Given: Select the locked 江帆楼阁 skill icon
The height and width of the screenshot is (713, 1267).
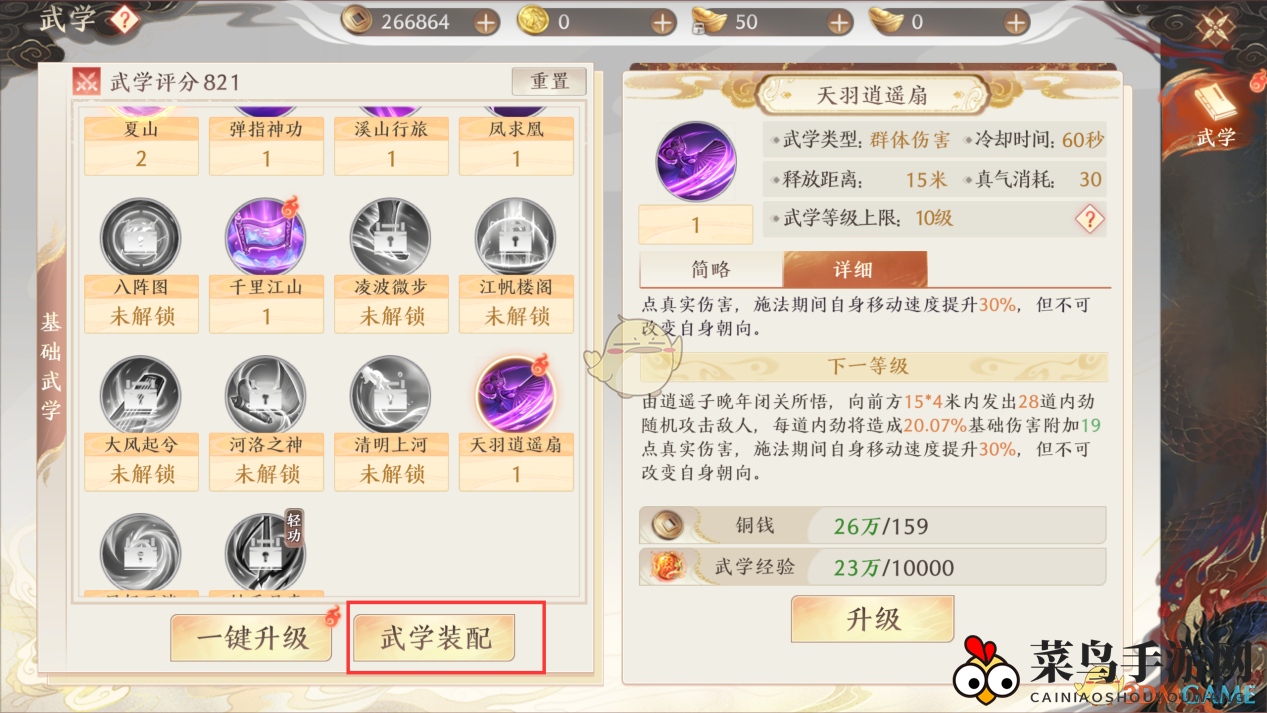Looking at the screenshot, I should click(x=516, y=237).
